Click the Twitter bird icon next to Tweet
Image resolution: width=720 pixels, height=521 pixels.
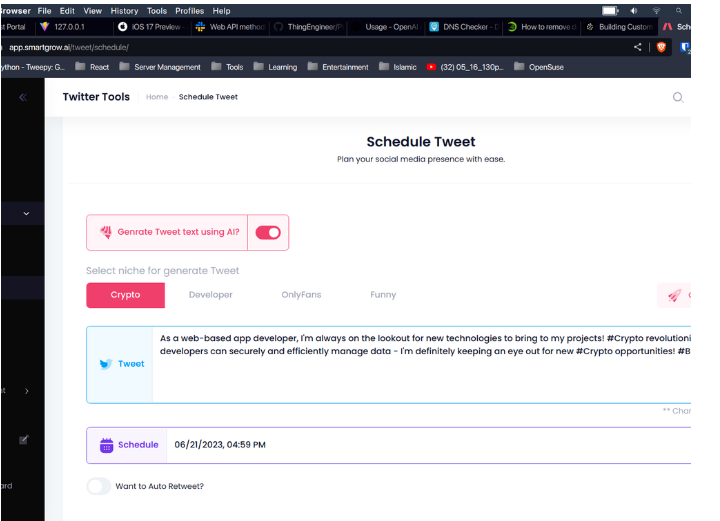(106, 364)
